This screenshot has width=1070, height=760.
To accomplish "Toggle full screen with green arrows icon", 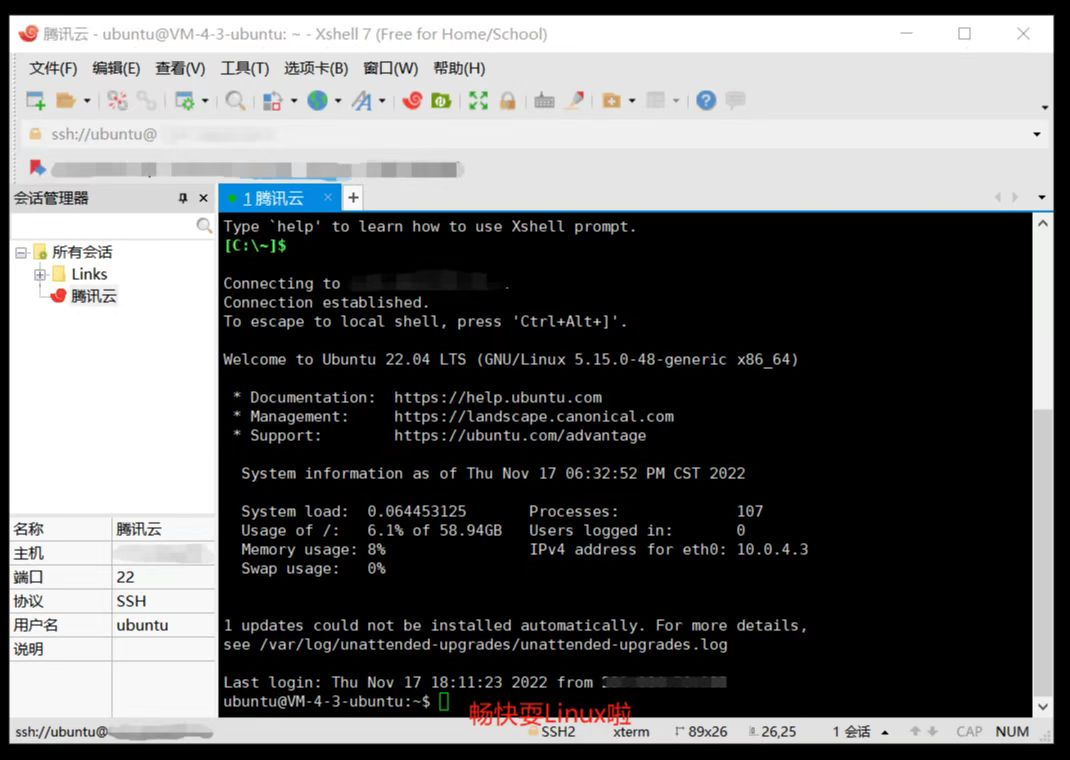I will coord(478,101).
